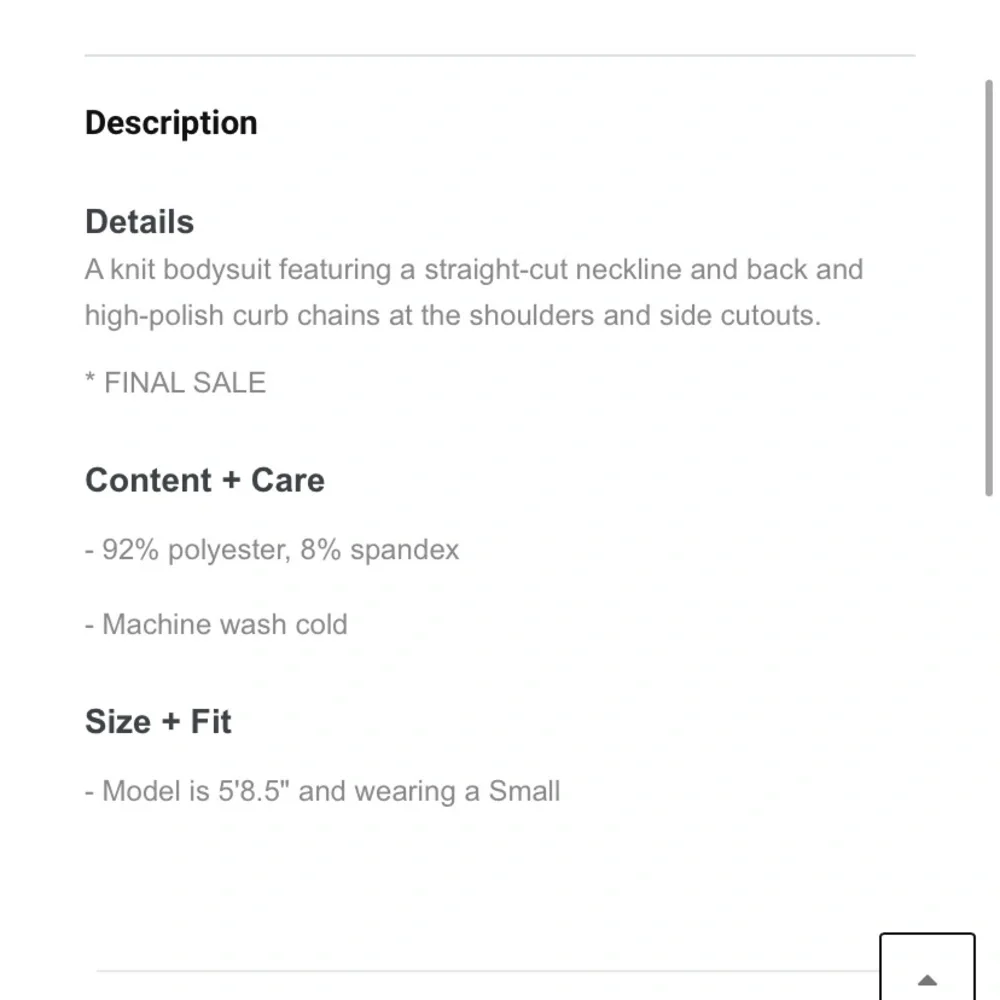This screenshot has width=1000, height=1000.
Task: Click the Content + Care heading
Action: pos(205,480)
